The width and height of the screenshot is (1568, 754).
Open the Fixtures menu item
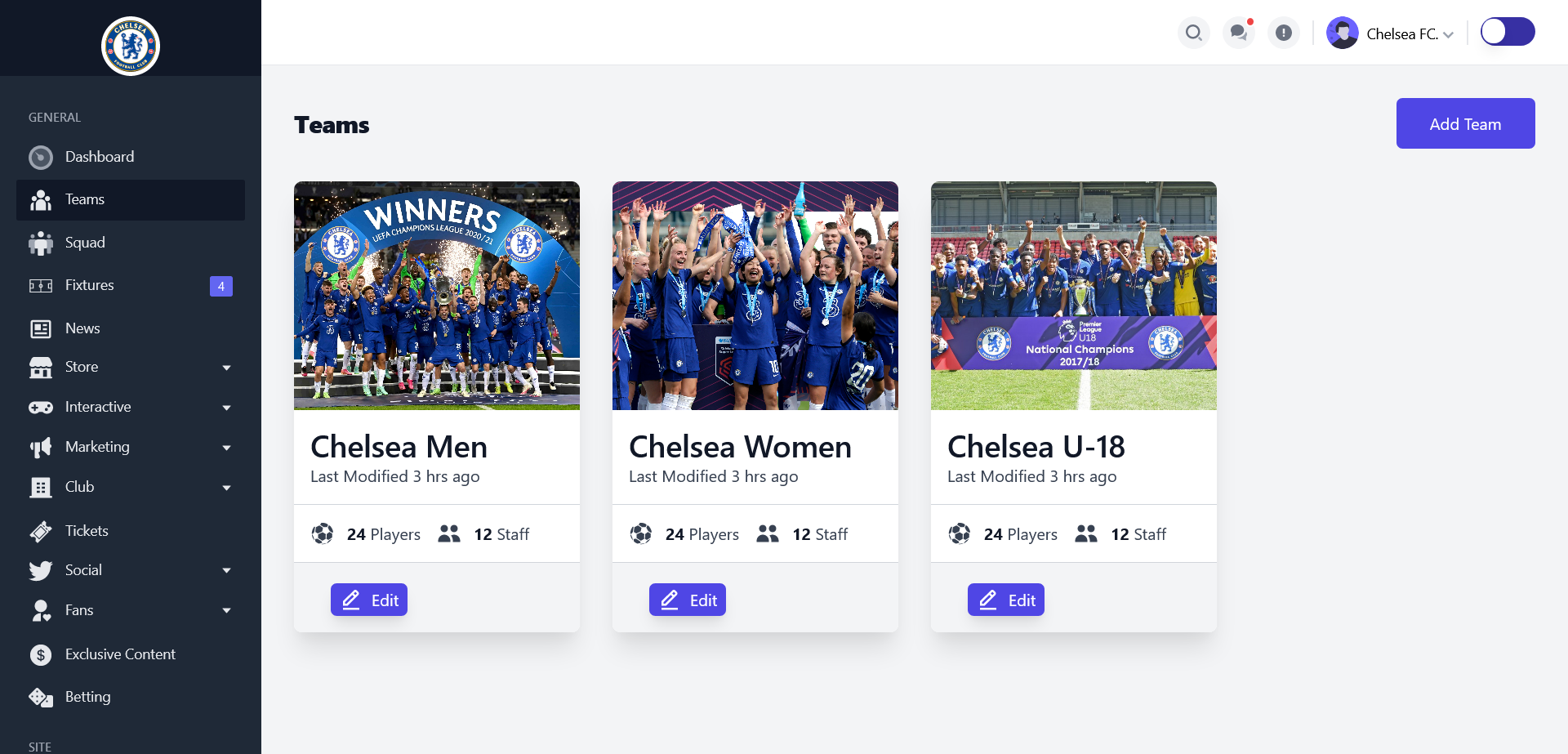click(90, 285)
